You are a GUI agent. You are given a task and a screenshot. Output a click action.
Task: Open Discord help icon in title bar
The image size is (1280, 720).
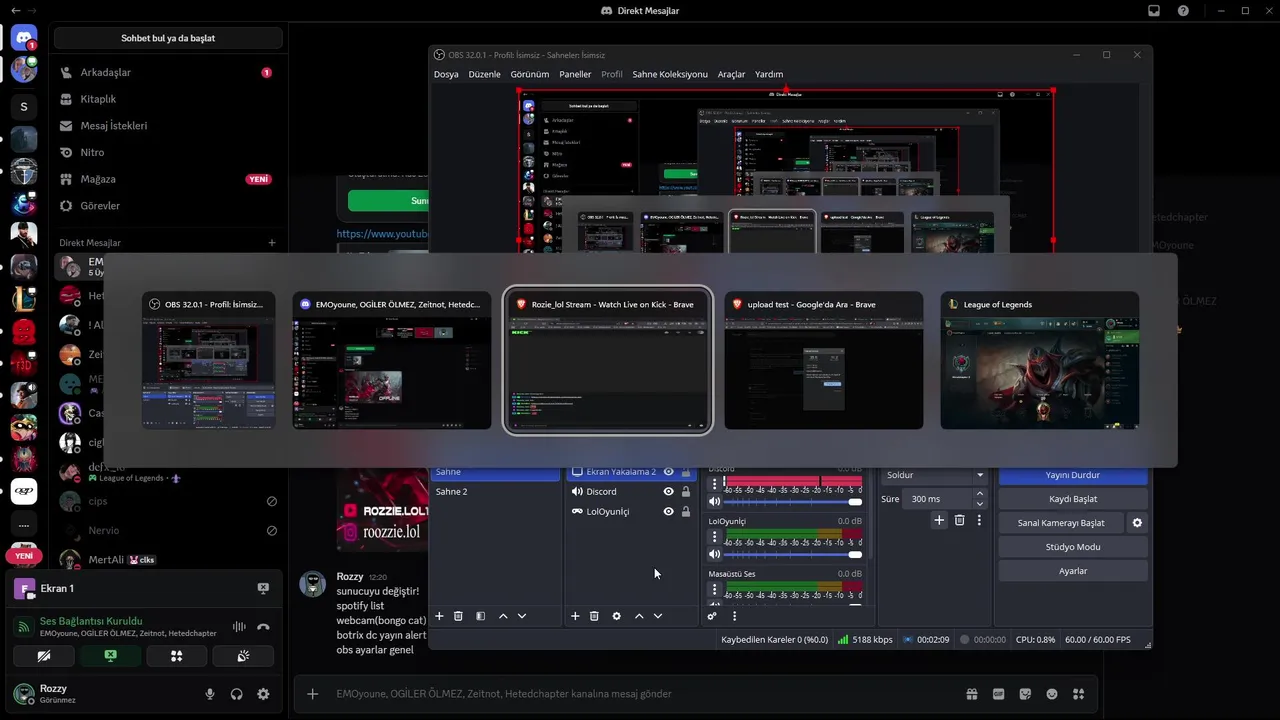(x=1184, y=11)
